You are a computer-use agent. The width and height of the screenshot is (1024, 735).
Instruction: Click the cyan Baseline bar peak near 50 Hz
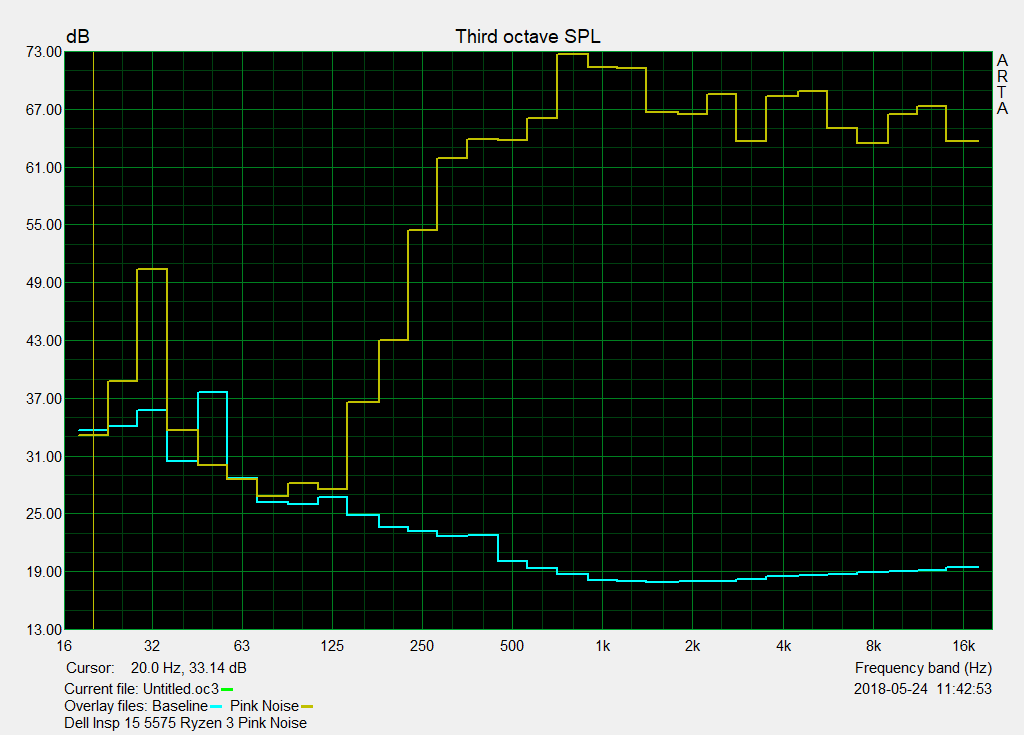point(212,392)
